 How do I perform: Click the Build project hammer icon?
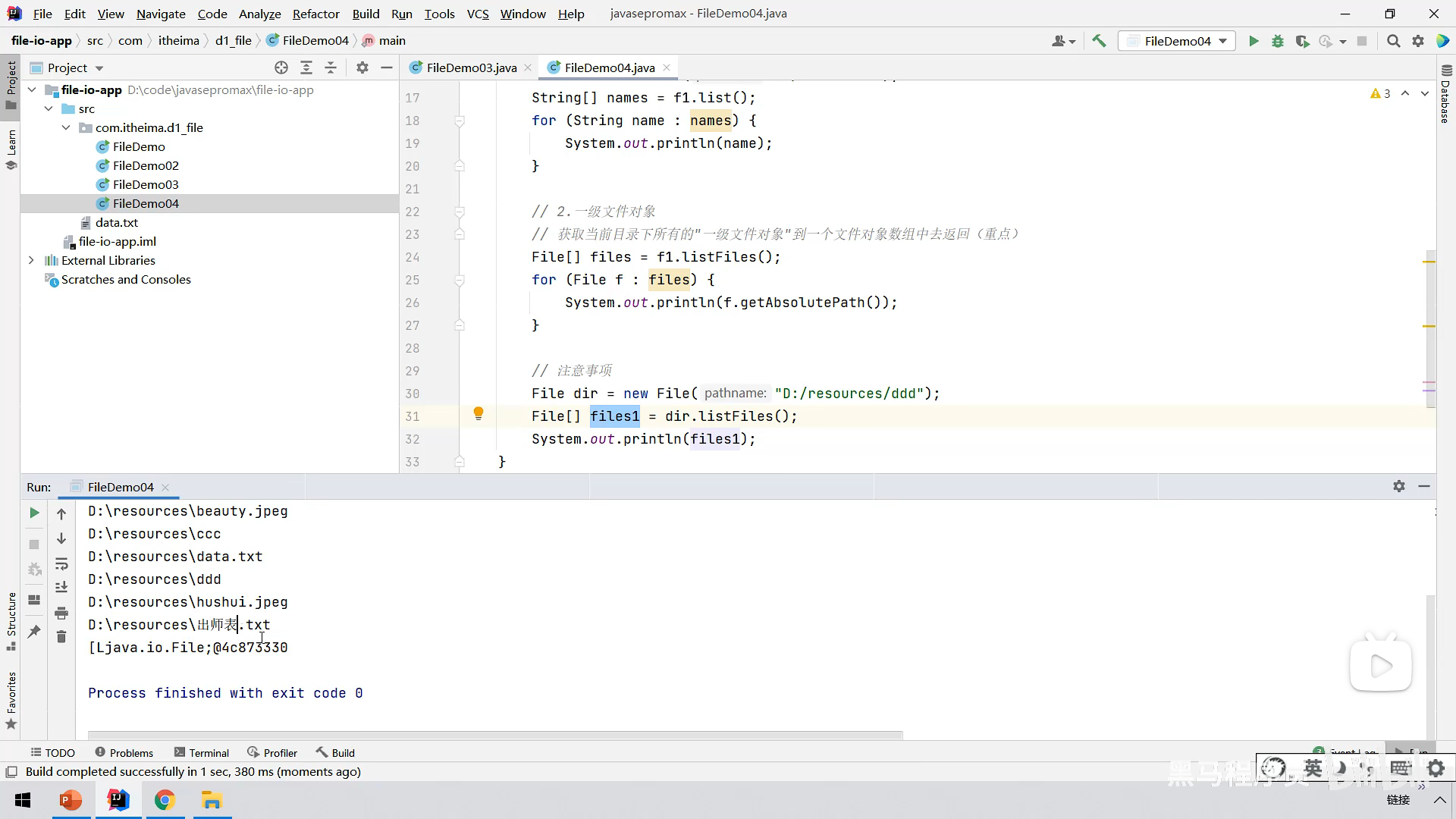point(1099,41)
